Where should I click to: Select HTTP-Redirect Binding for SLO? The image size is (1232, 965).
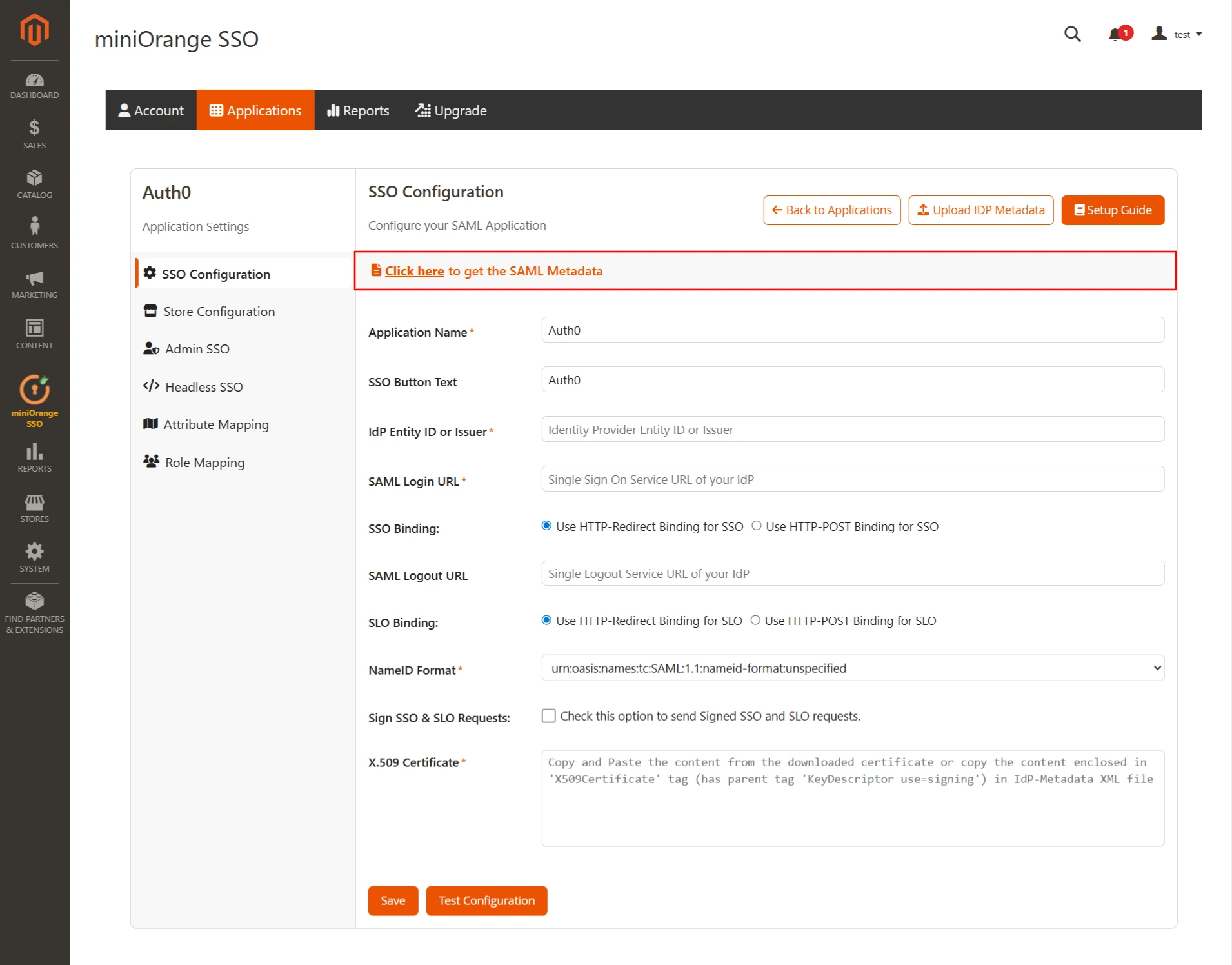[x=546, y=620]
